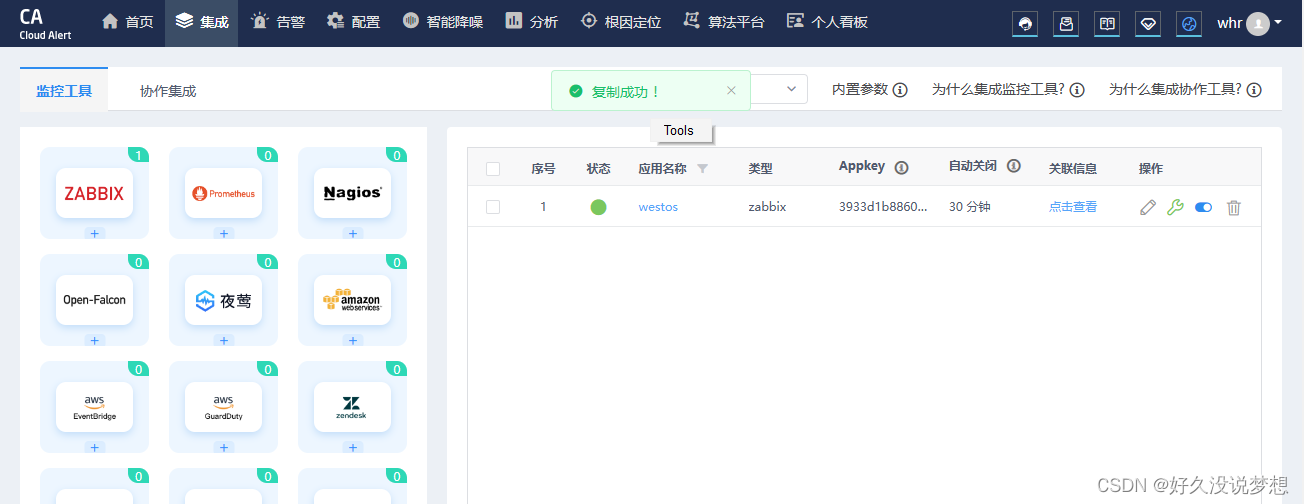Click the info icon beside 自动关闭
This screenshot has width=1304, height=504.
tap(1014, 166)
